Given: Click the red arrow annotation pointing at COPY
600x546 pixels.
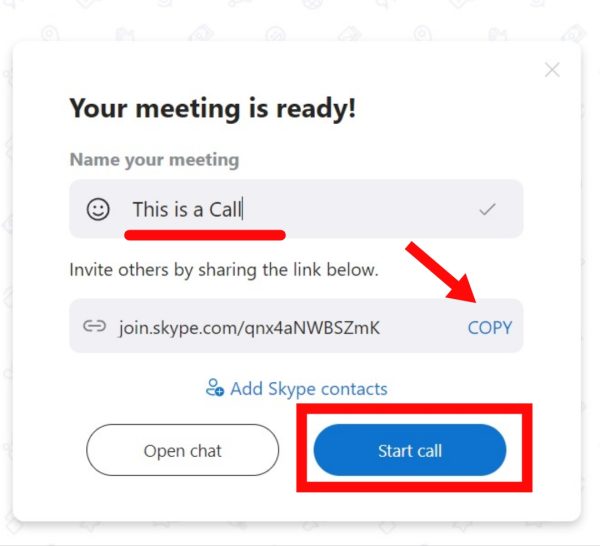Looking at the screenshot, I should pos(443,273).
